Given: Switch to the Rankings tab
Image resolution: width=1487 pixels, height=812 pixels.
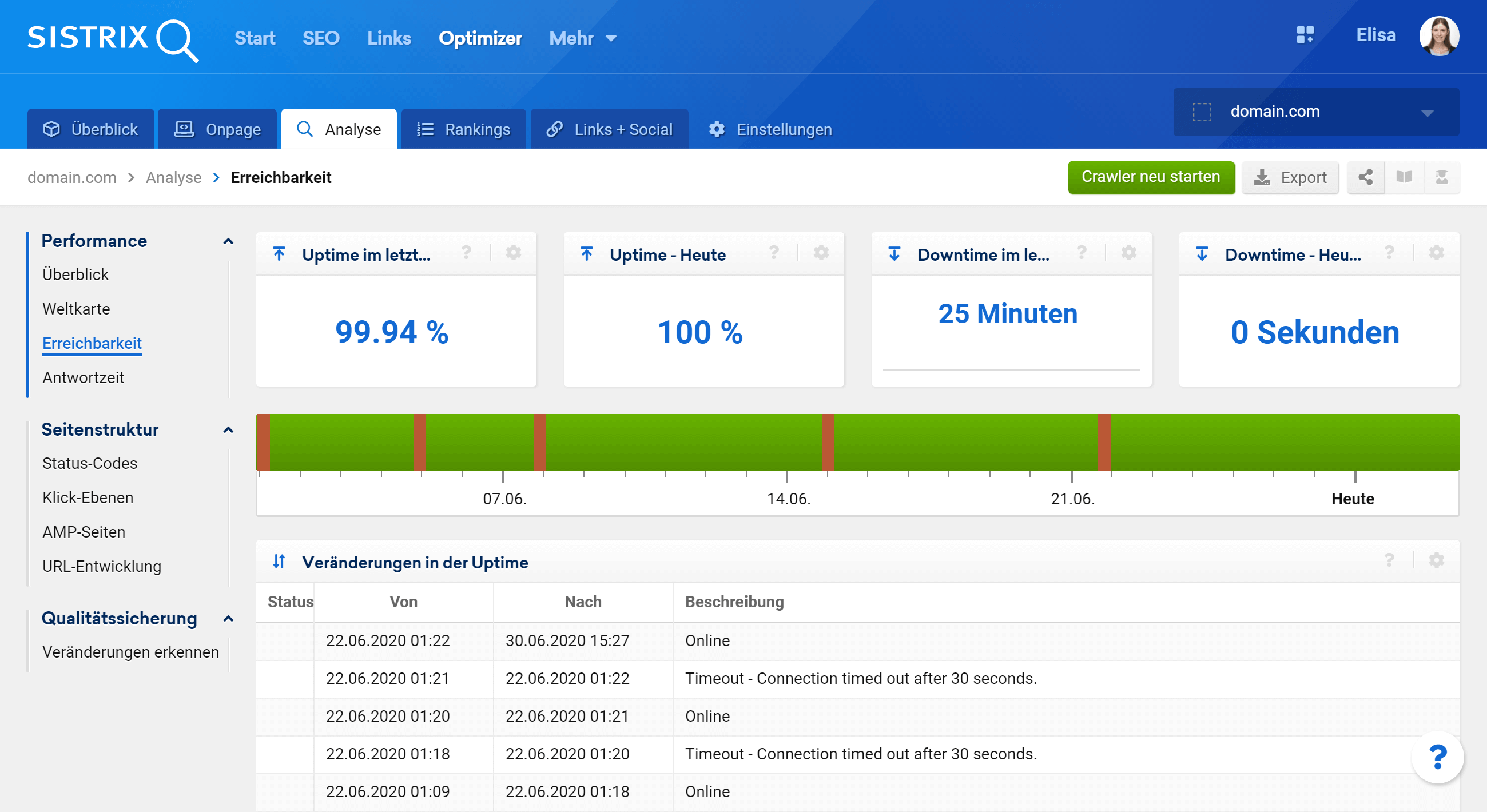Looking at the screenshot, I should [464, 129].
